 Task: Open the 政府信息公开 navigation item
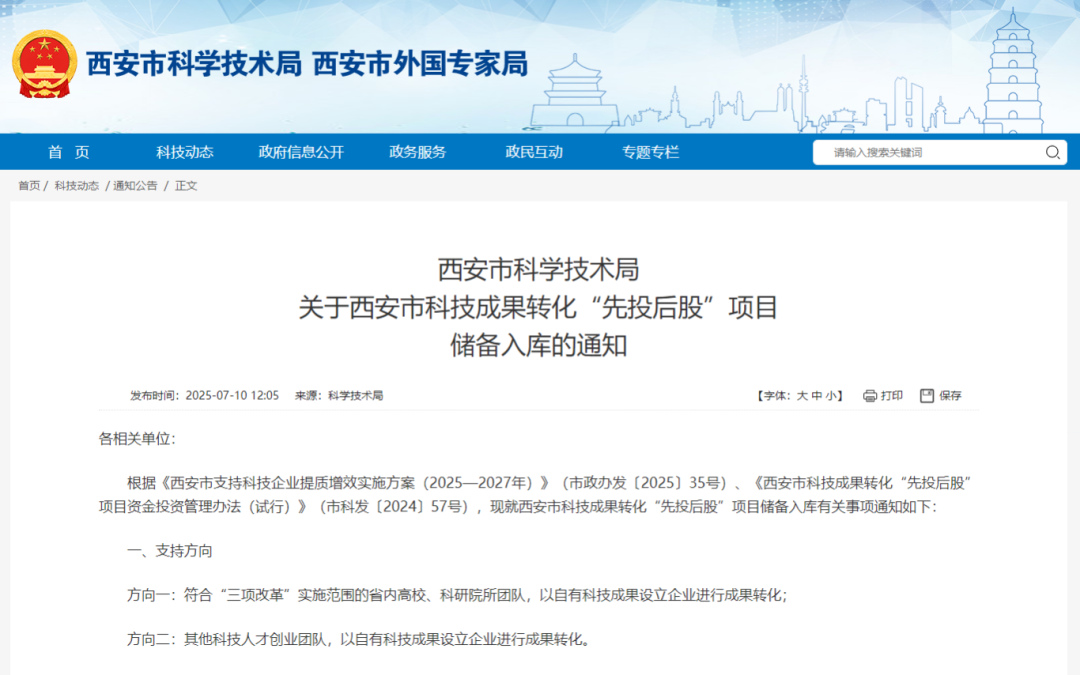click(x=301, y=152)
